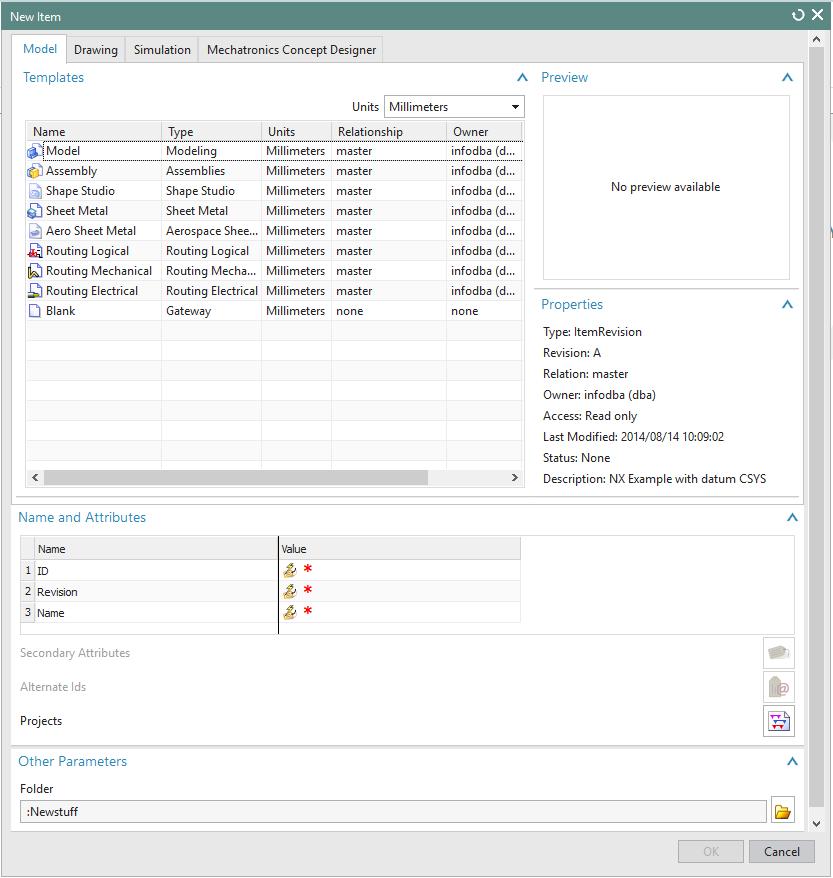Open the Projects assignment icon button
833x878 pixels.
[779, 721]
